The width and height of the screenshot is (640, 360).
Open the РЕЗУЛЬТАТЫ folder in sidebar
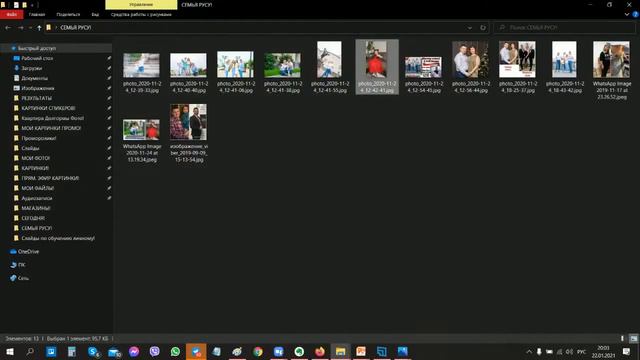point(37,98)
